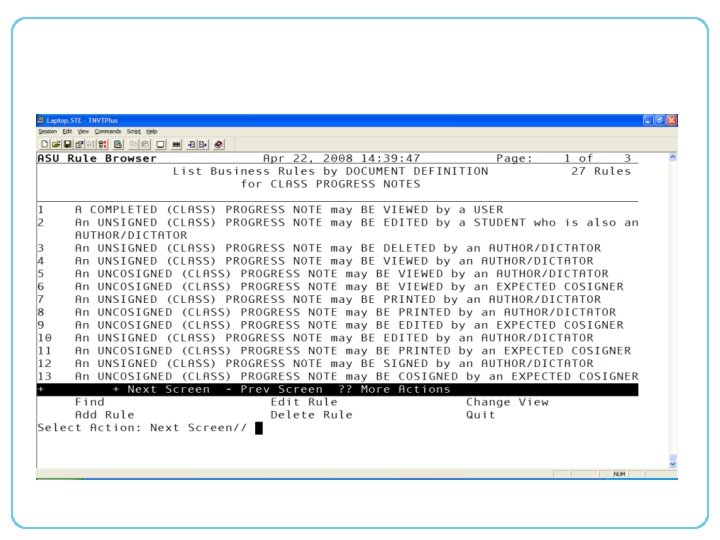Click the send file arrow icon
This screenshot has height=540, width=720.
[203, 145]
